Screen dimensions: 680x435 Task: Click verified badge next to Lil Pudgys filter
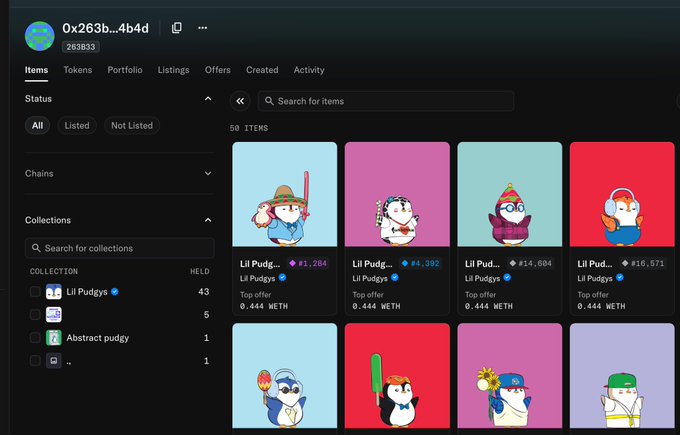click(114, 292)
